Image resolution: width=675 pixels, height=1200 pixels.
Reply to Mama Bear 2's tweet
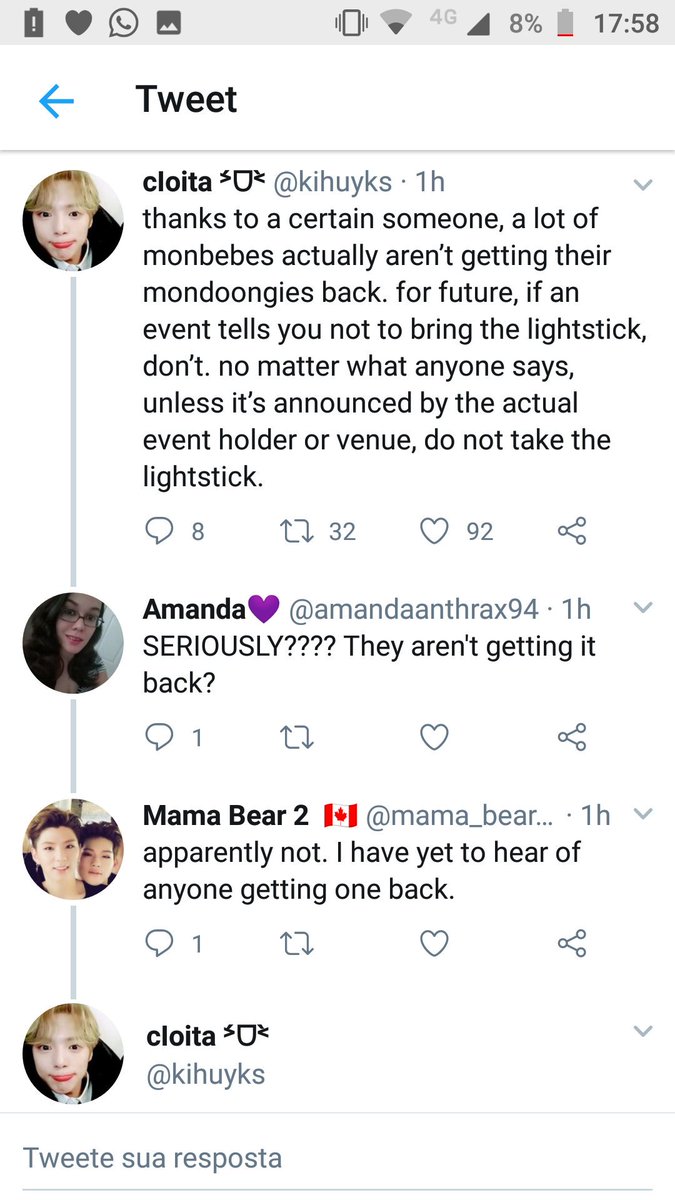pos(160,943)
